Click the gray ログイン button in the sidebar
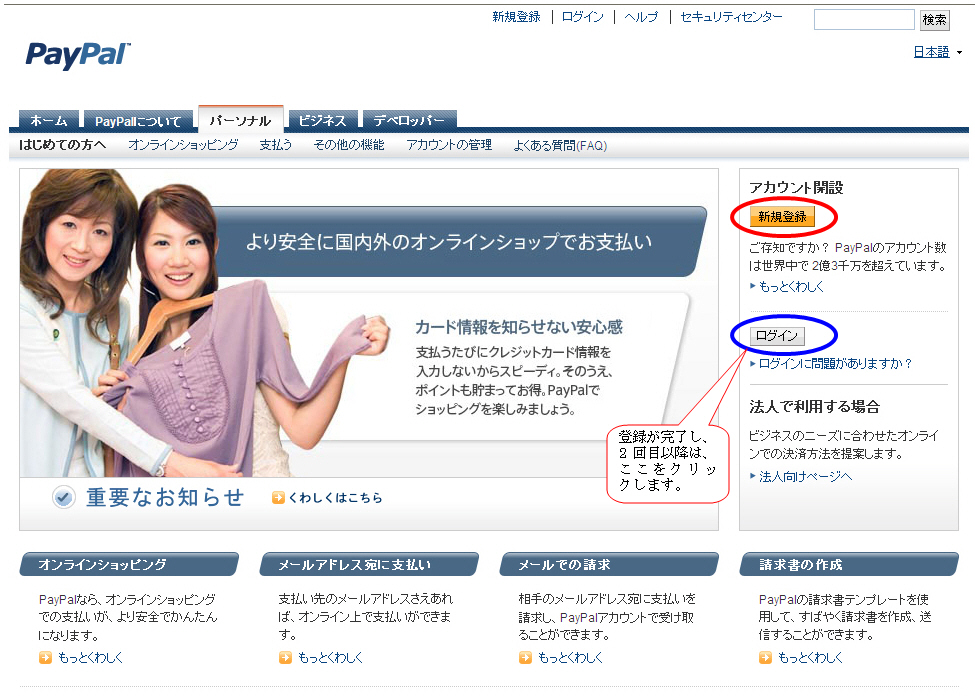This screenshot has width=975, height=697. [777, 336]
